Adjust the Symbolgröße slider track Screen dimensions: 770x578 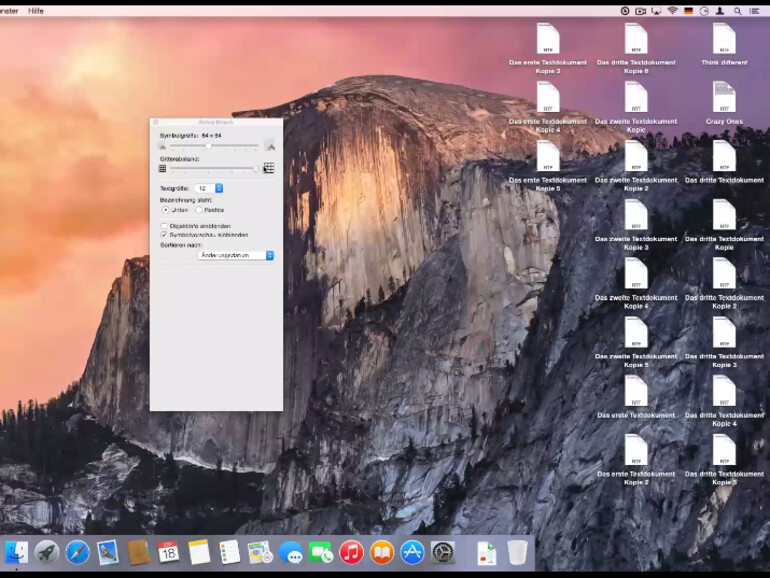click(x=214, y=146)
